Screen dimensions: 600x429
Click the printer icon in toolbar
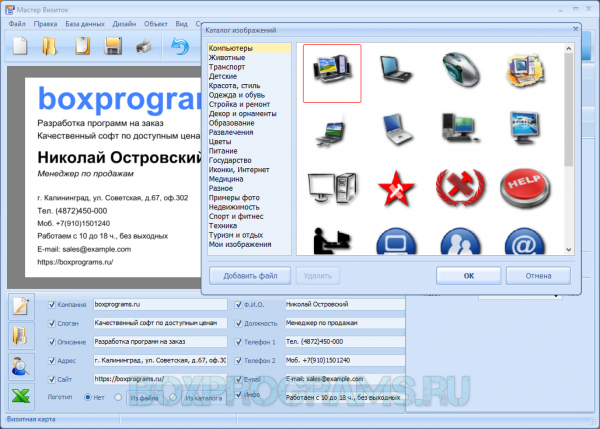click(x=144, y=47)
